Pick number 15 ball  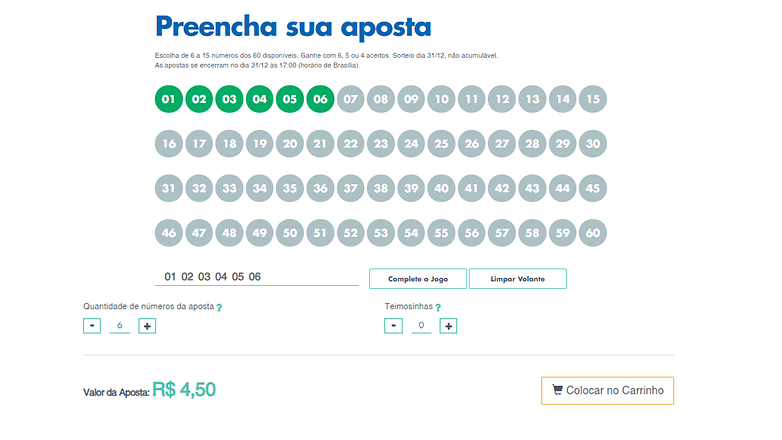tap(593, 99)
